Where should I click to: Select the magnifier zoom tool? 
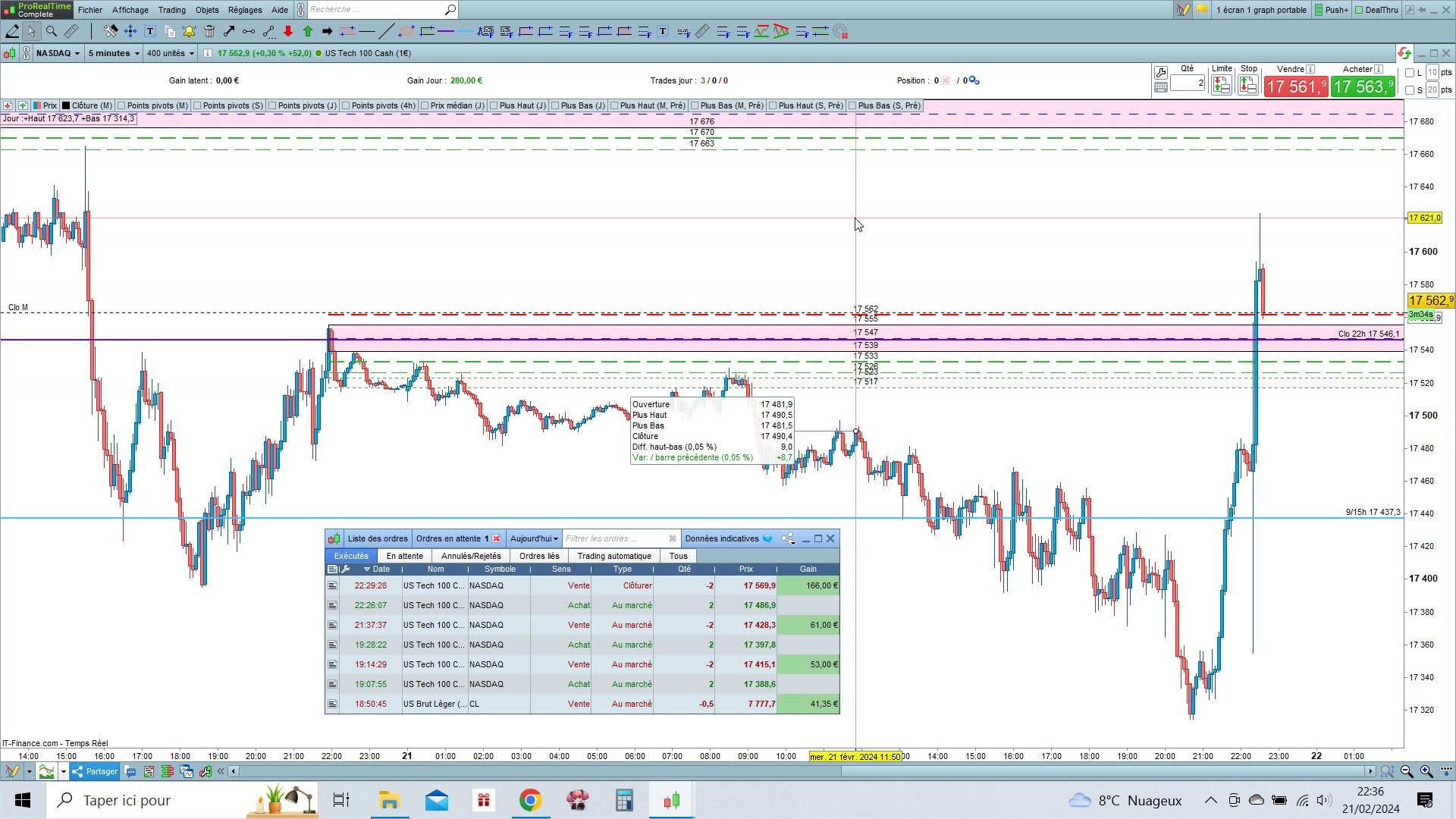(x=52, y=31)
